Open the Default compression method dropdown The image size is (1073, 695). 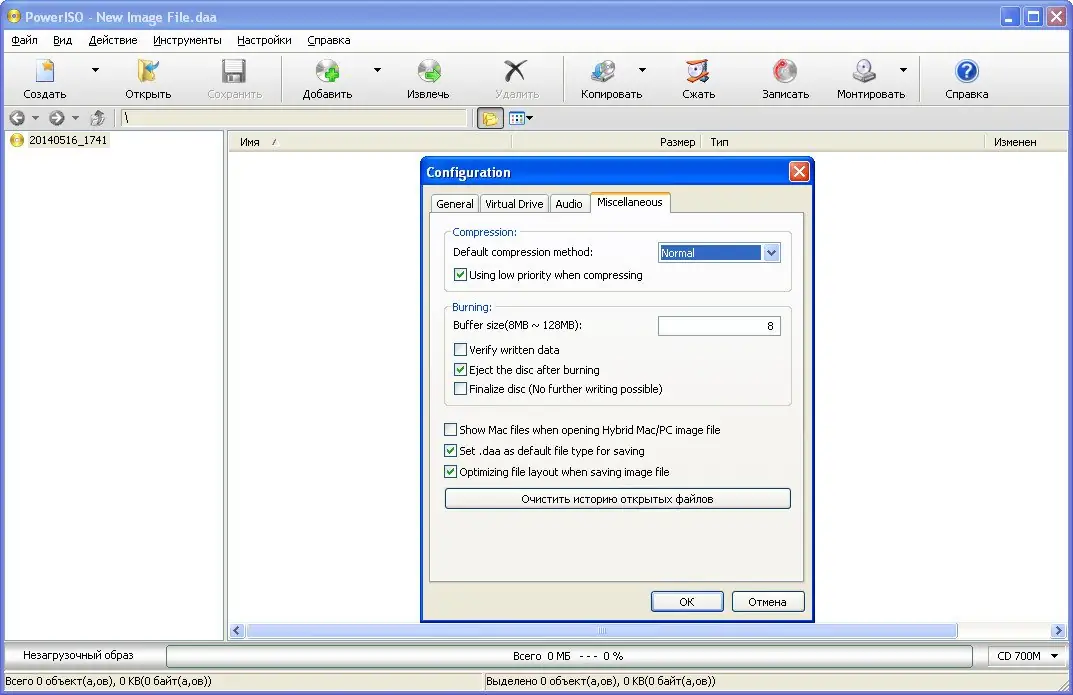click(771, 252)
